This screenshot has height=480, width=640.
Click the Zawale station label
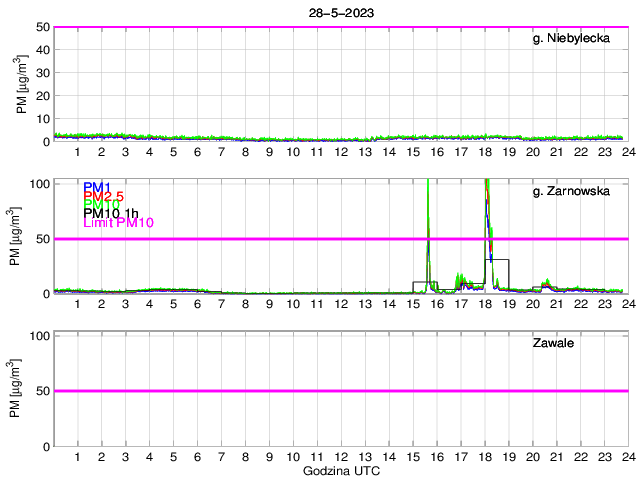(553, 343)
